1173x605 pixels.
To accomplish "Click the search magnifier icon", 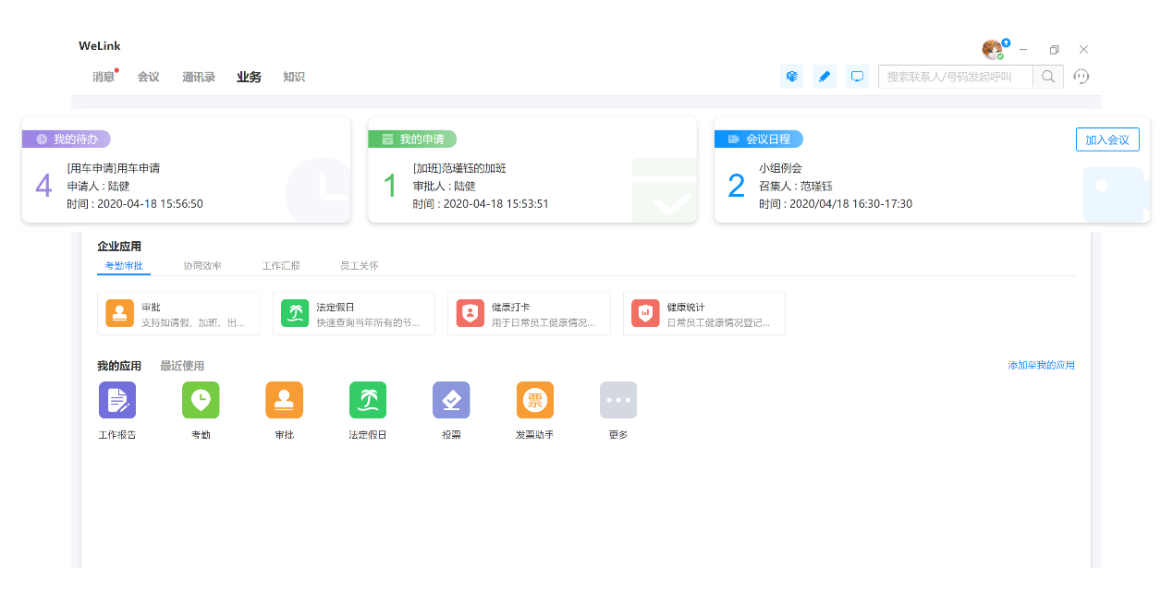I will click(1048, 76).
